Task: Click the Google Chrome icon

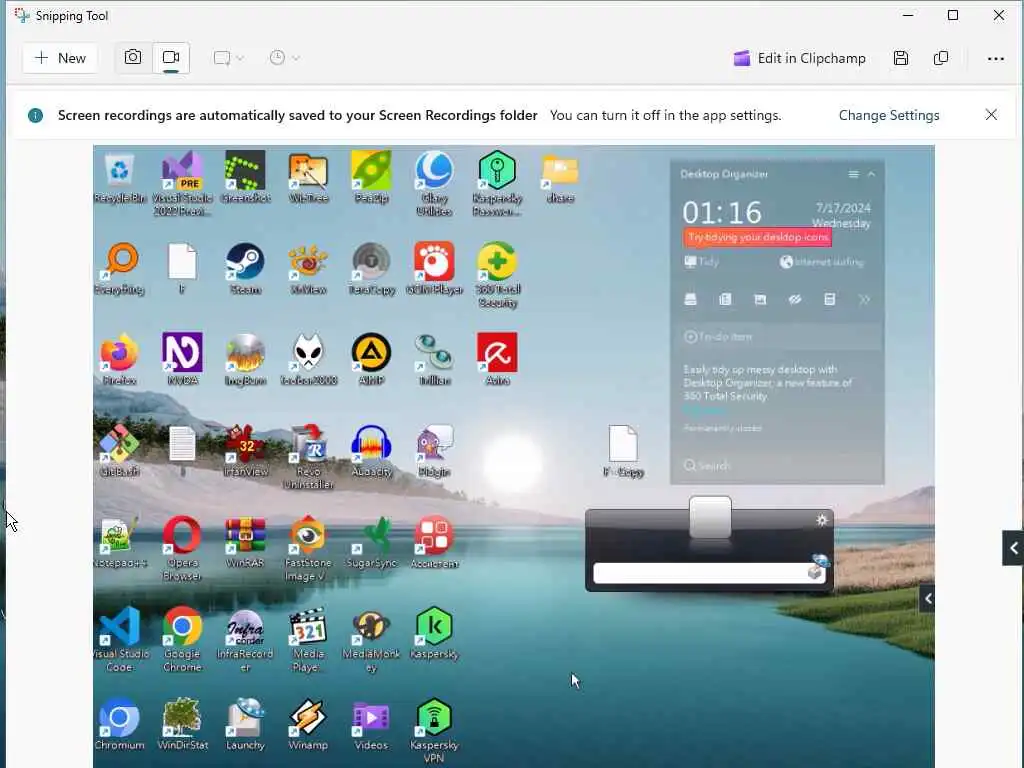Action: (182, 640)
